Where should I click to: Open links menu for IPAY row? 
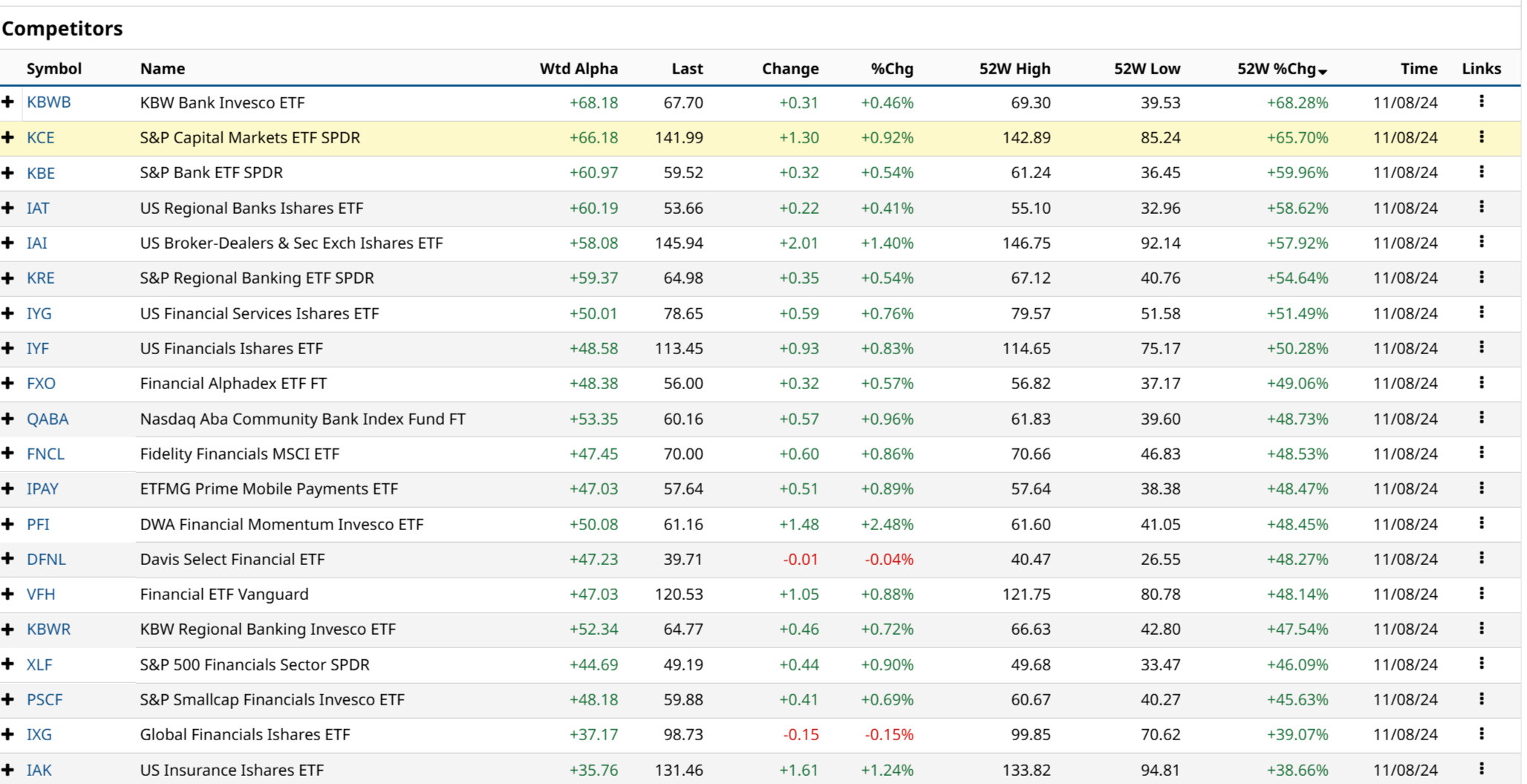click(1481, 489)
